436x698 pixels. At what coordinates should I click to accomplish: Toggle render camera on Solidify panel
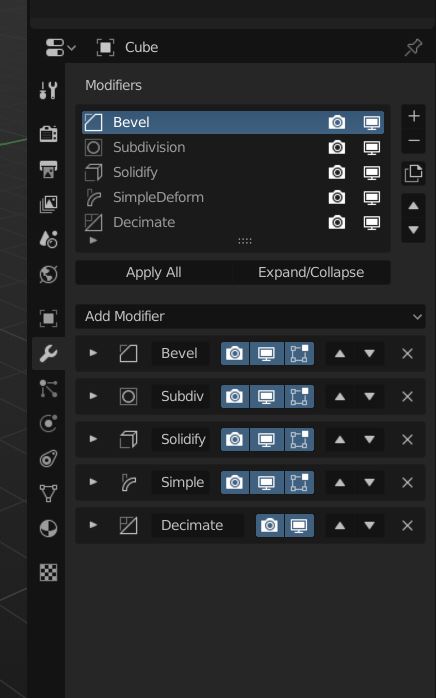235,439
